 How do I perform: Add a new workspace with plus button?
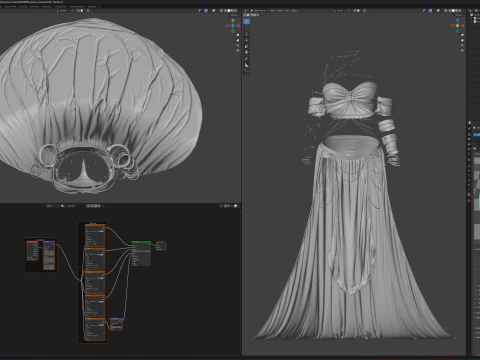click(x=99, y=6)
